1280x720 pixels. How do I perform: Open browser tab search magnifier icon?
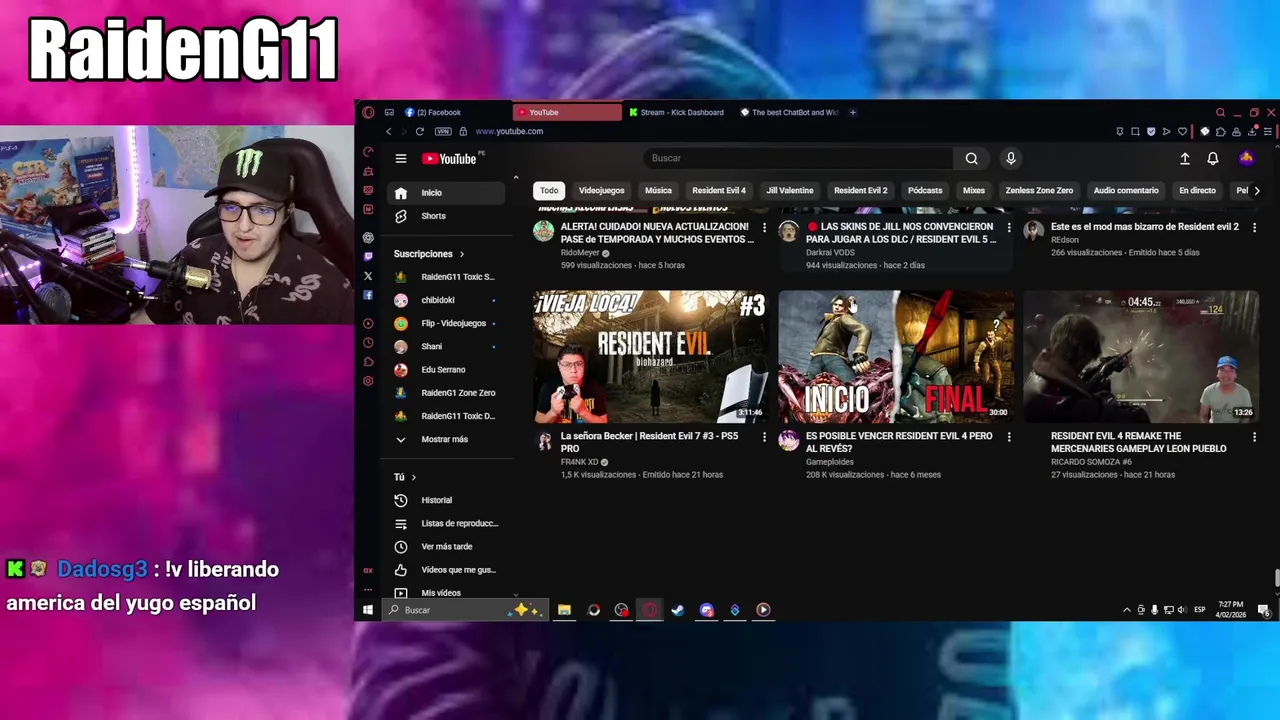tap(1220, 112)
